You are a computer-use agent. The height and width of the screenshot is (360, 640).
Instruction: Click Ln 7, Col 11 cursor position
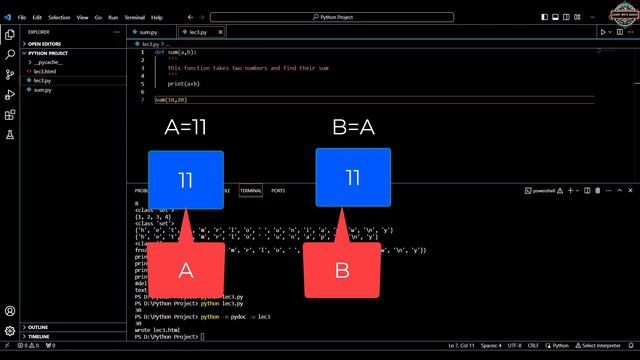[x=461, y=346]
